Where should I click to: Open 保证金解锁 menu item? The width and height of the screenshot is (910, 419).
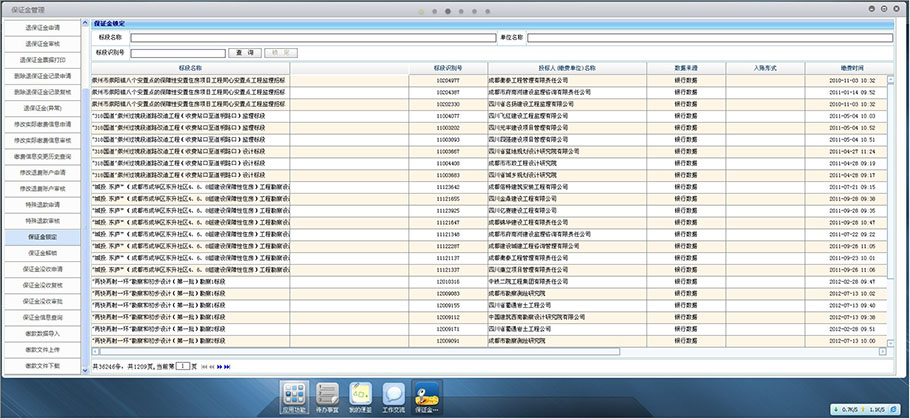(x=42, y=253)
